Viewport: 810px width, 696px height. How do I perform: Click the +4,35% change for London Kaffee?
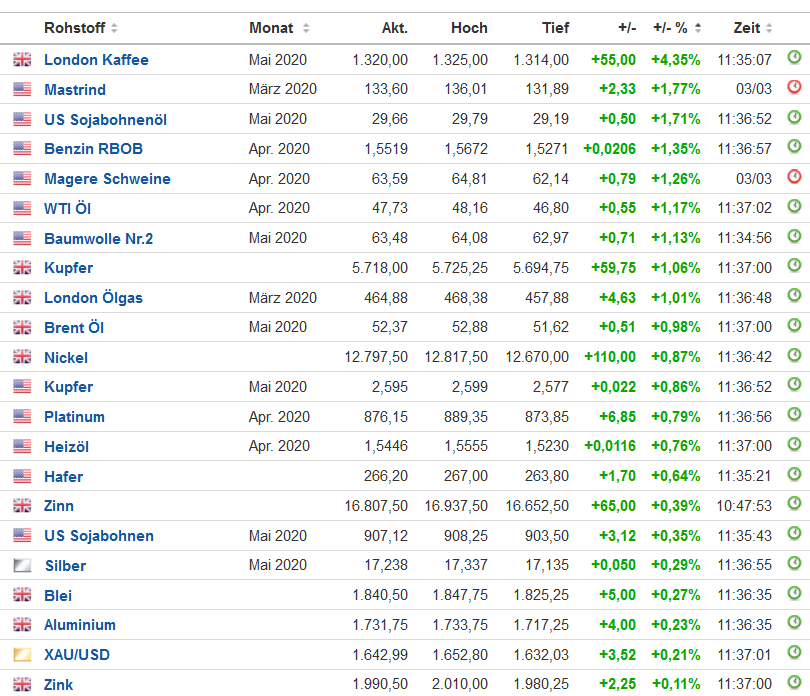click(676, 60)
